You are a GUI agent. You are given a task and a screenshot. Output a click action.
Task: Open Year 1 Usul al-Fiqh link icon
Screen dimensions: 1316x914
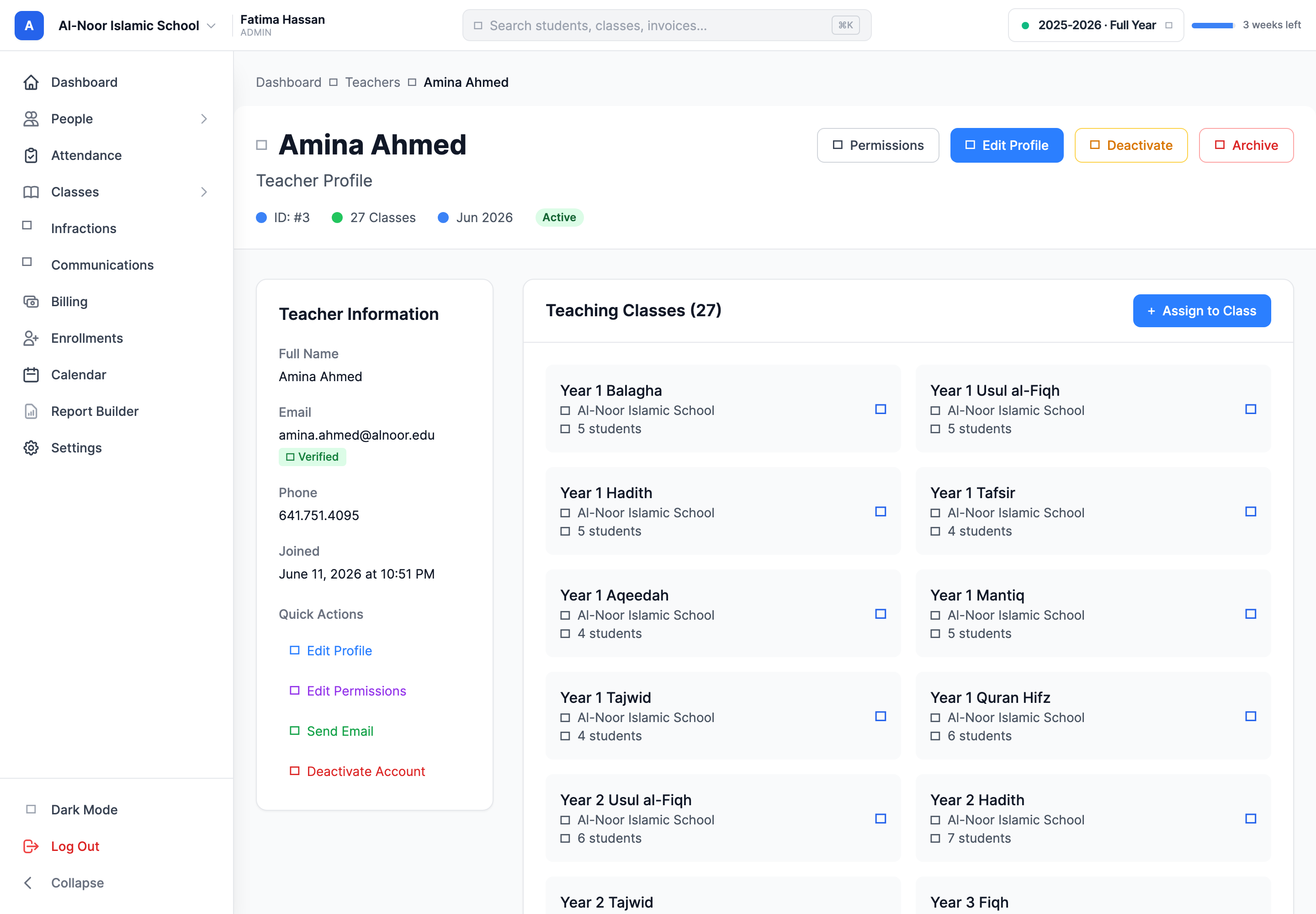pos(1251,409)
